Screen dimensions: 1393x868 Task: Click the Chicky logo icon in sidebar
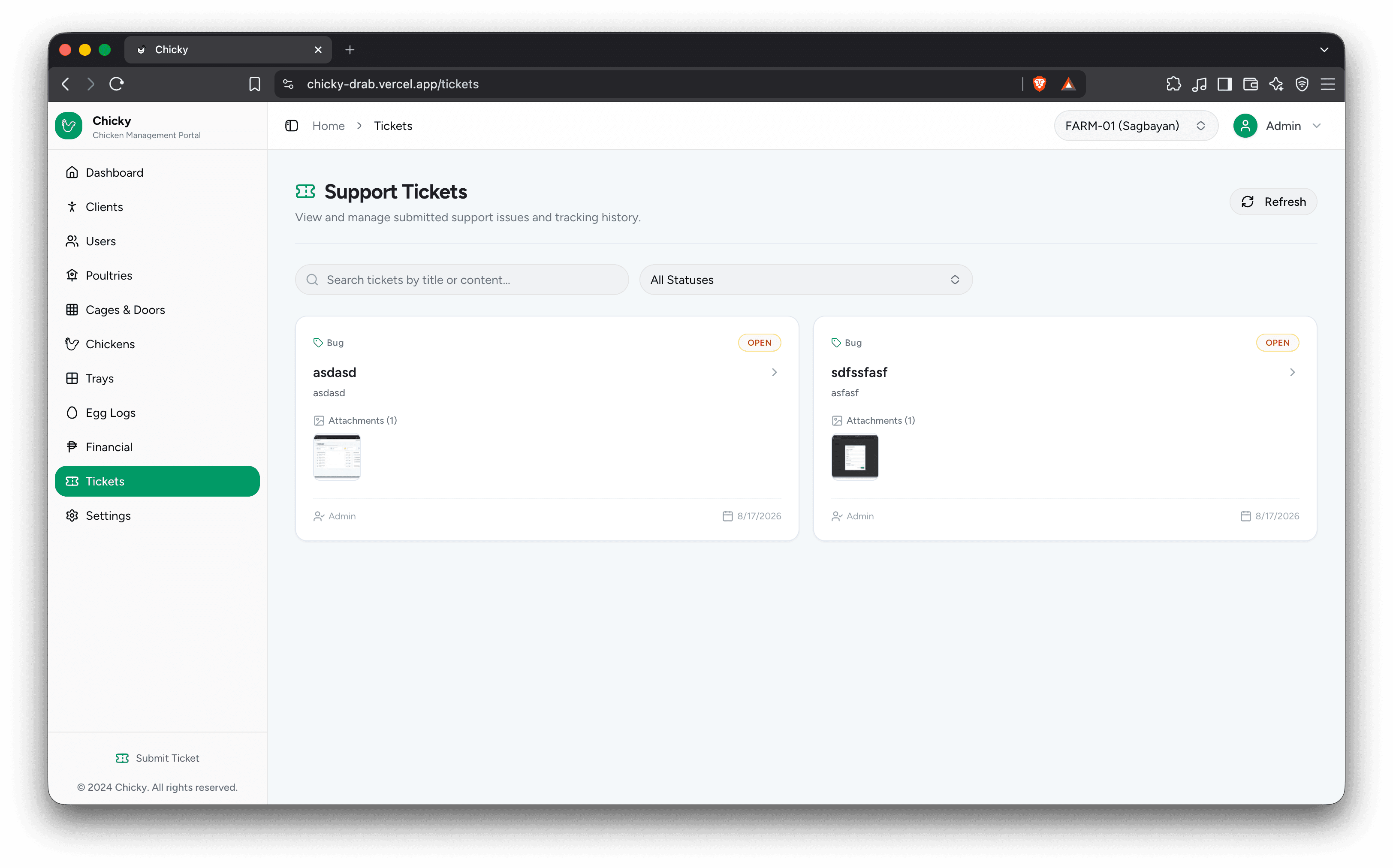(x=69, y=126)
